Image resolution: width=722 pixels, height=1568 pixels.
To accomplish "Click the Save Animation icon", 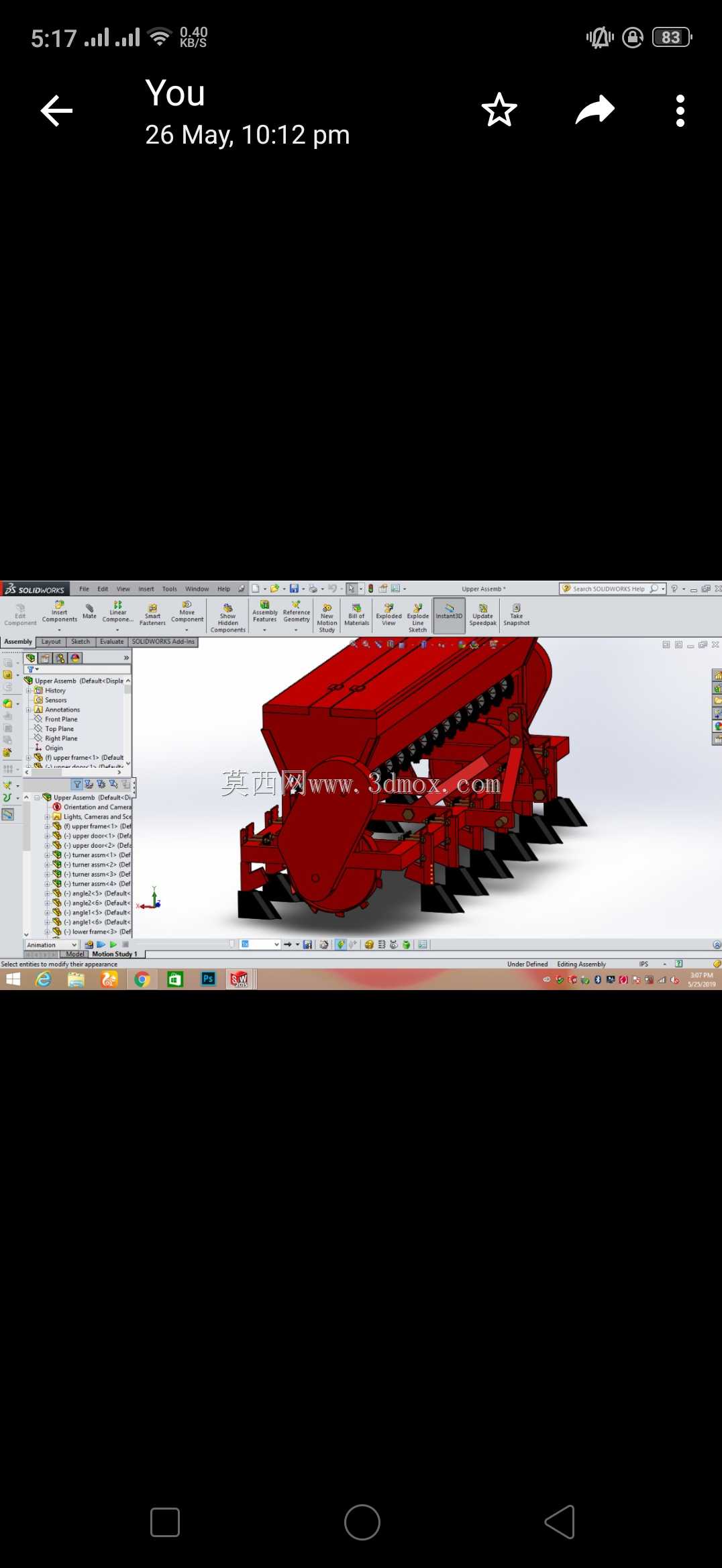I will [307, 944].
